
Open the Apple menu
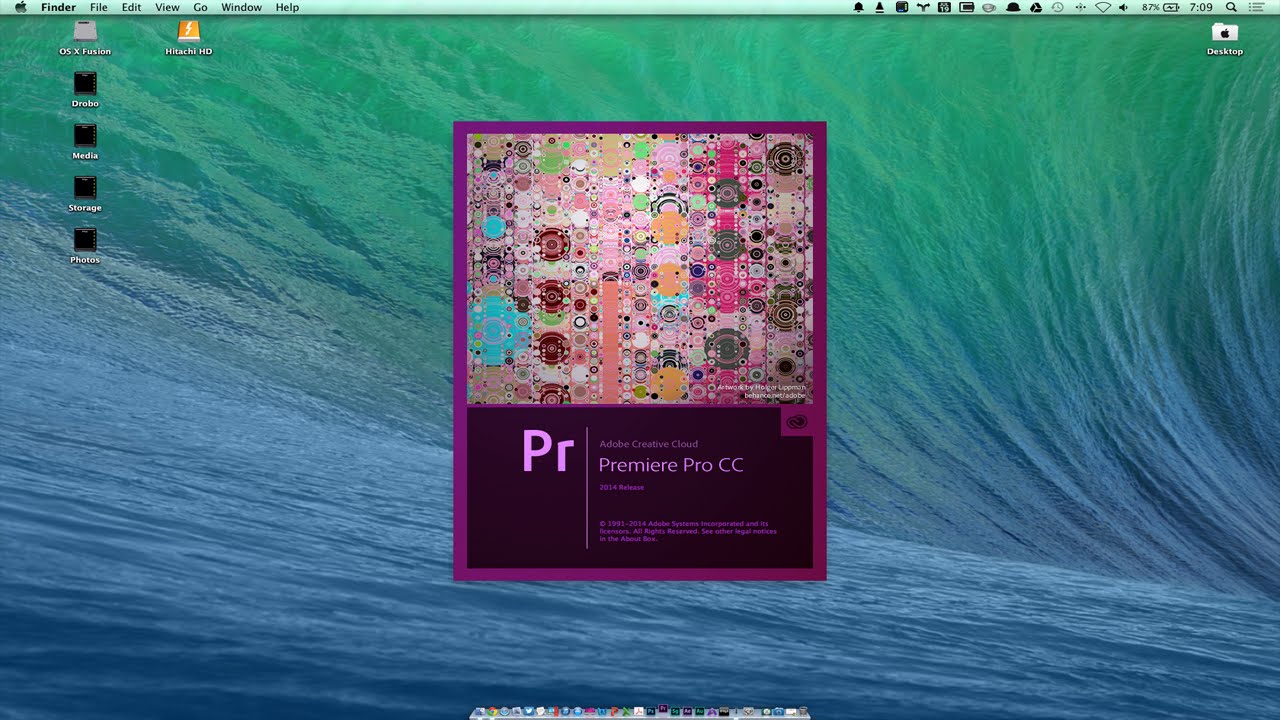(x=20, y=7)
